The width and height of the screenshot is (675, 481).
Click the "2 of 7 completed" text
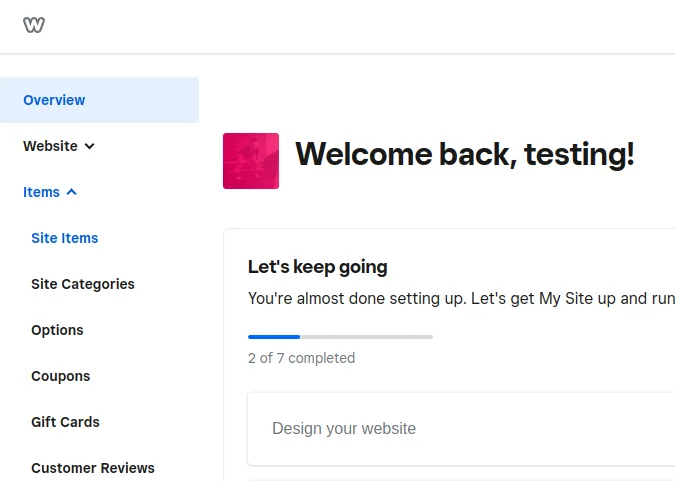coord(301,358)
